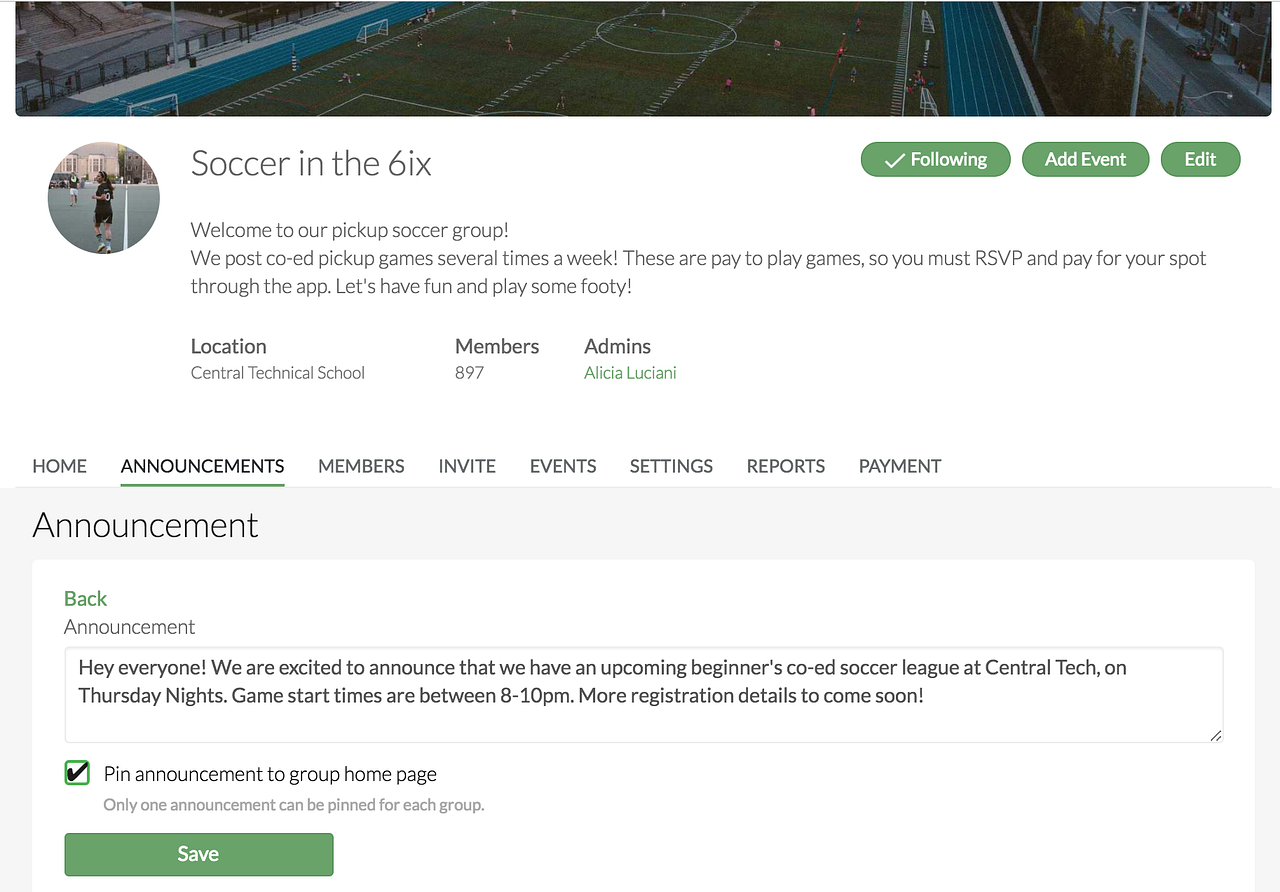Click the Following button with checkmark

click(935, 160)
